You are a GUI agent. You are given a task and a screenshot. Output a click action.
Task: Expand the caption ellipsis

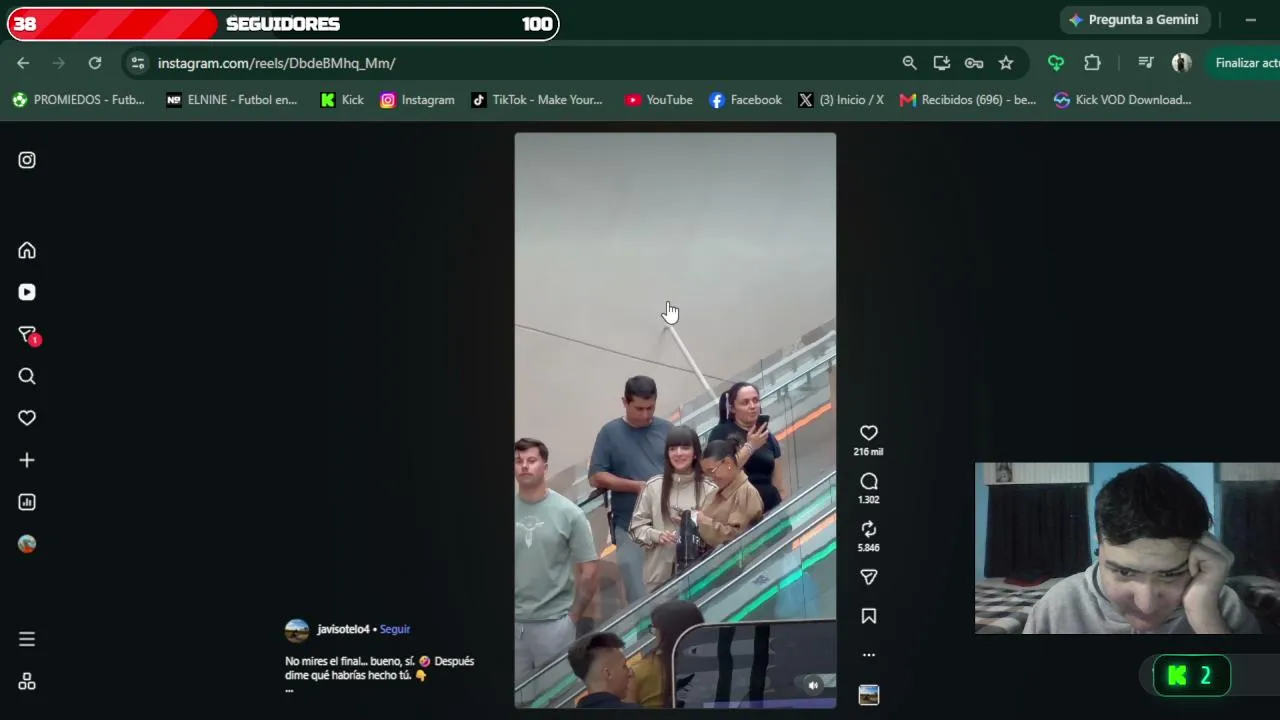coord(289,690)
